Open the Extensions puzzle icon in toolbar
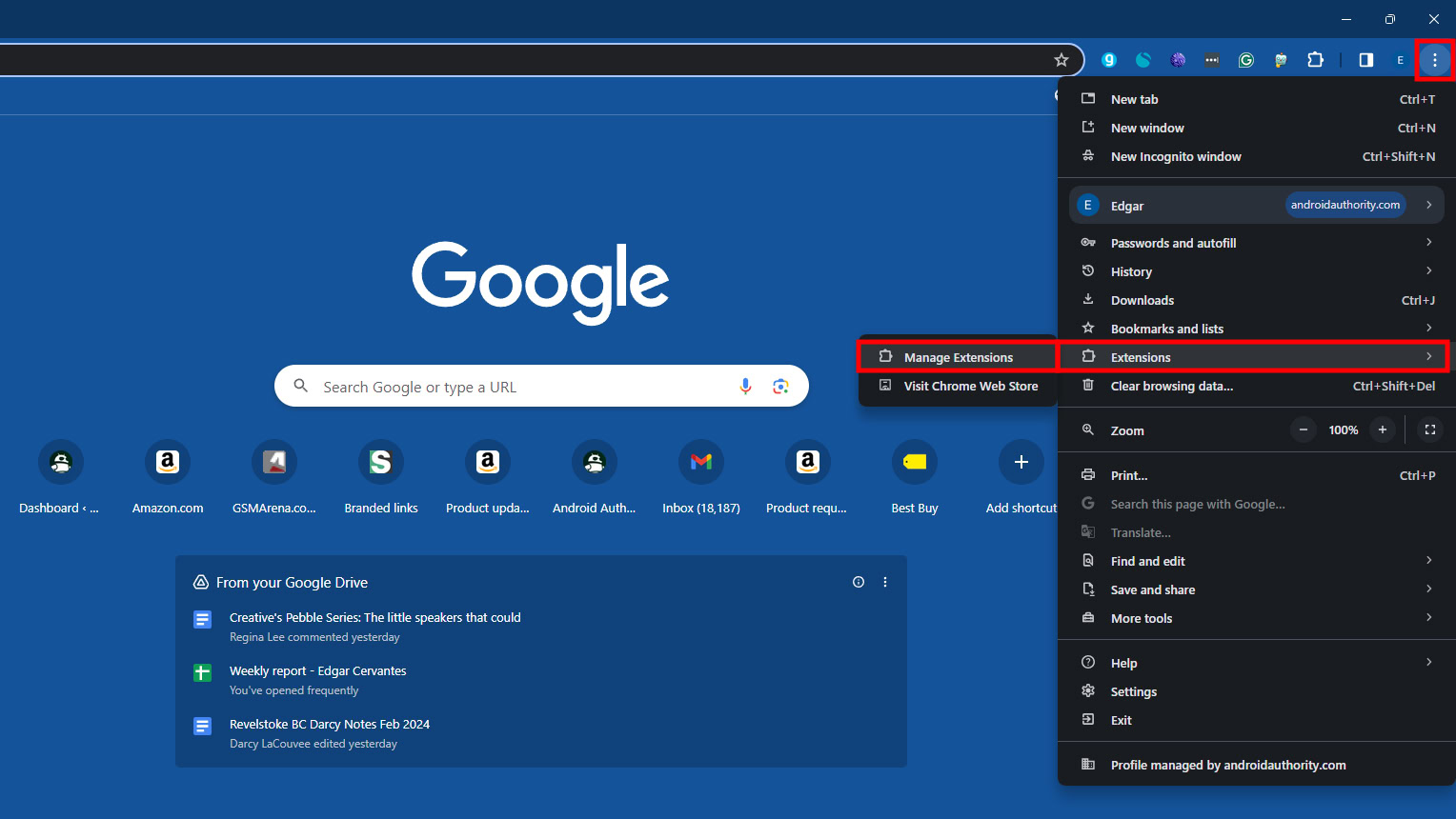Image resolution: width=1456 pixels, height=819 pixels. [1315, 60]
